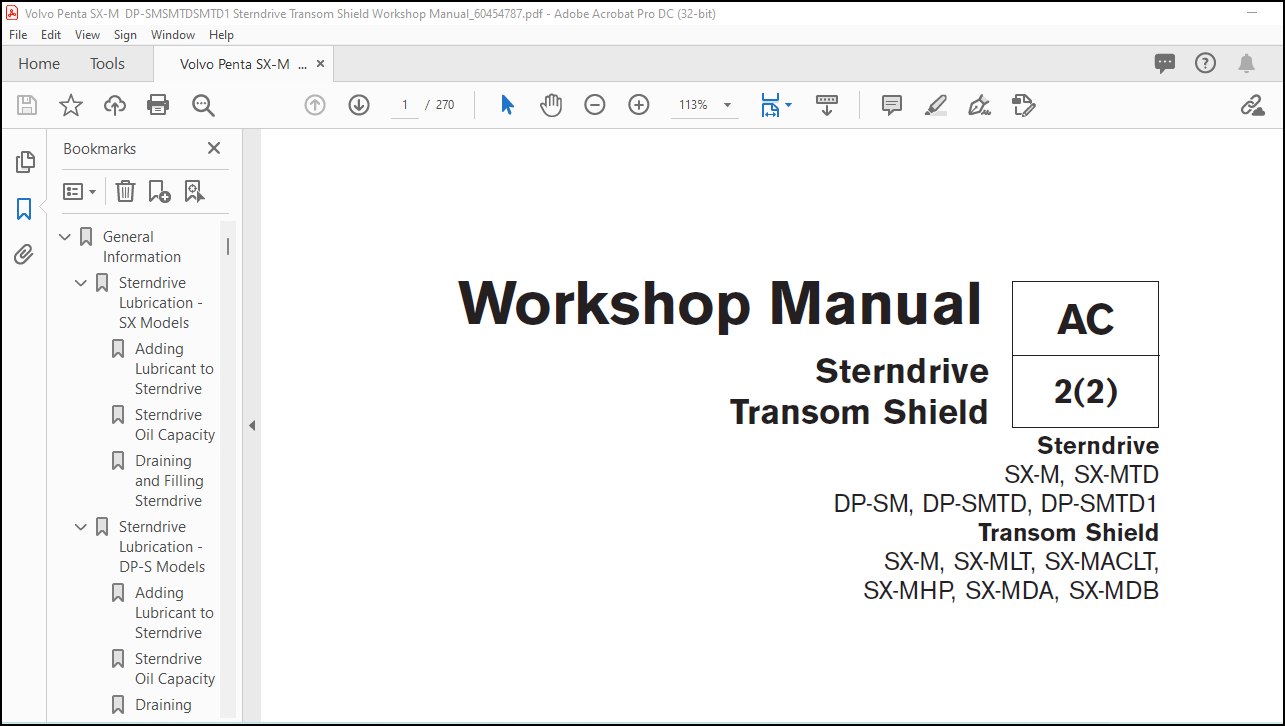Open the find text magnifier tool
The image size is (1285, 726).
[203, 105]
